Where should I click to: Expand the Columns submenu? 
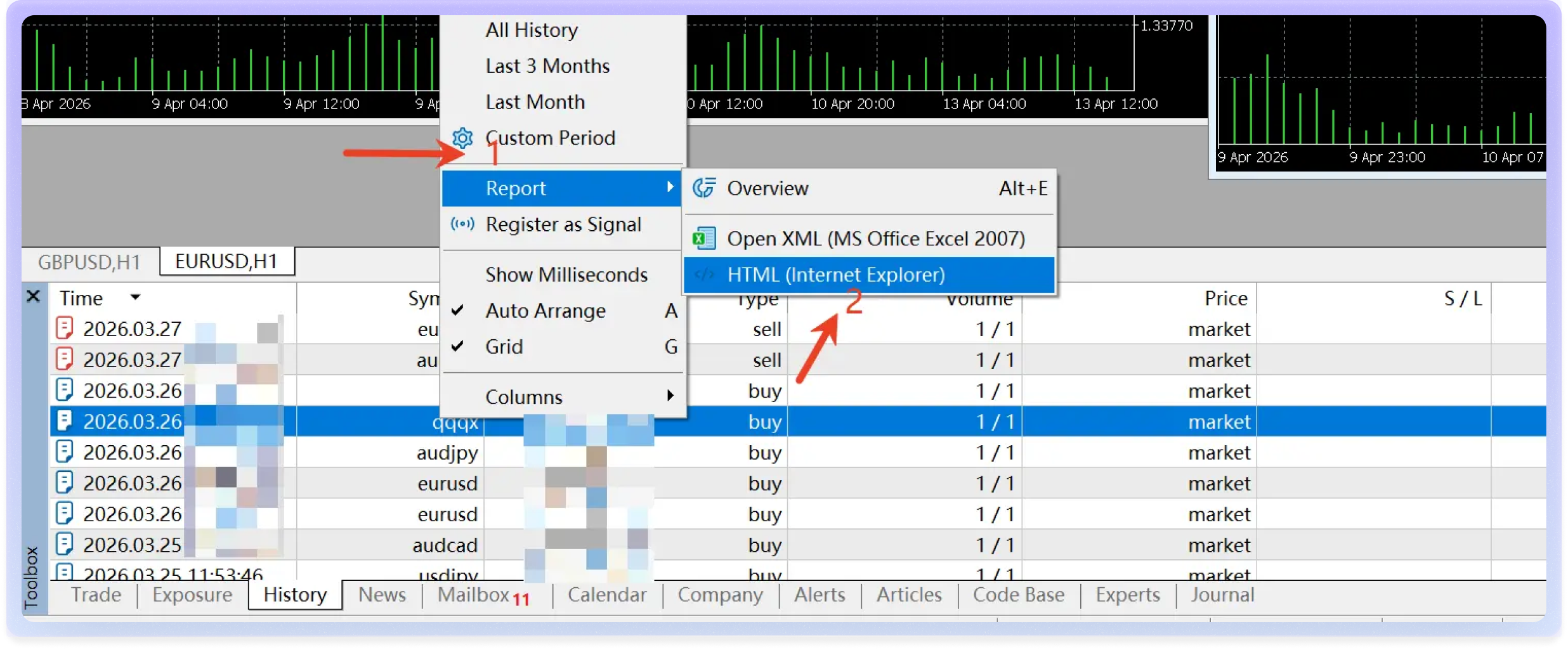click(x=563, y=397)
